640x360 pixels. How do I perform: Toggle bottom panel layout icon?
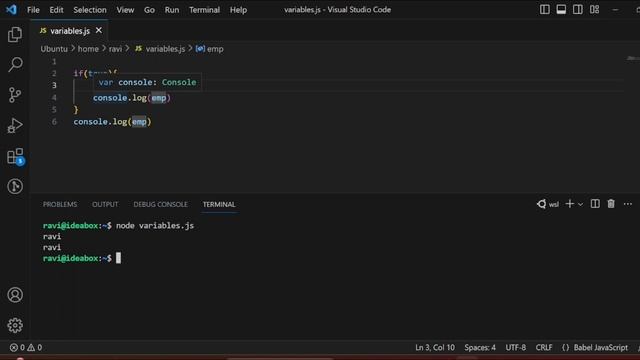coord(561,9)
